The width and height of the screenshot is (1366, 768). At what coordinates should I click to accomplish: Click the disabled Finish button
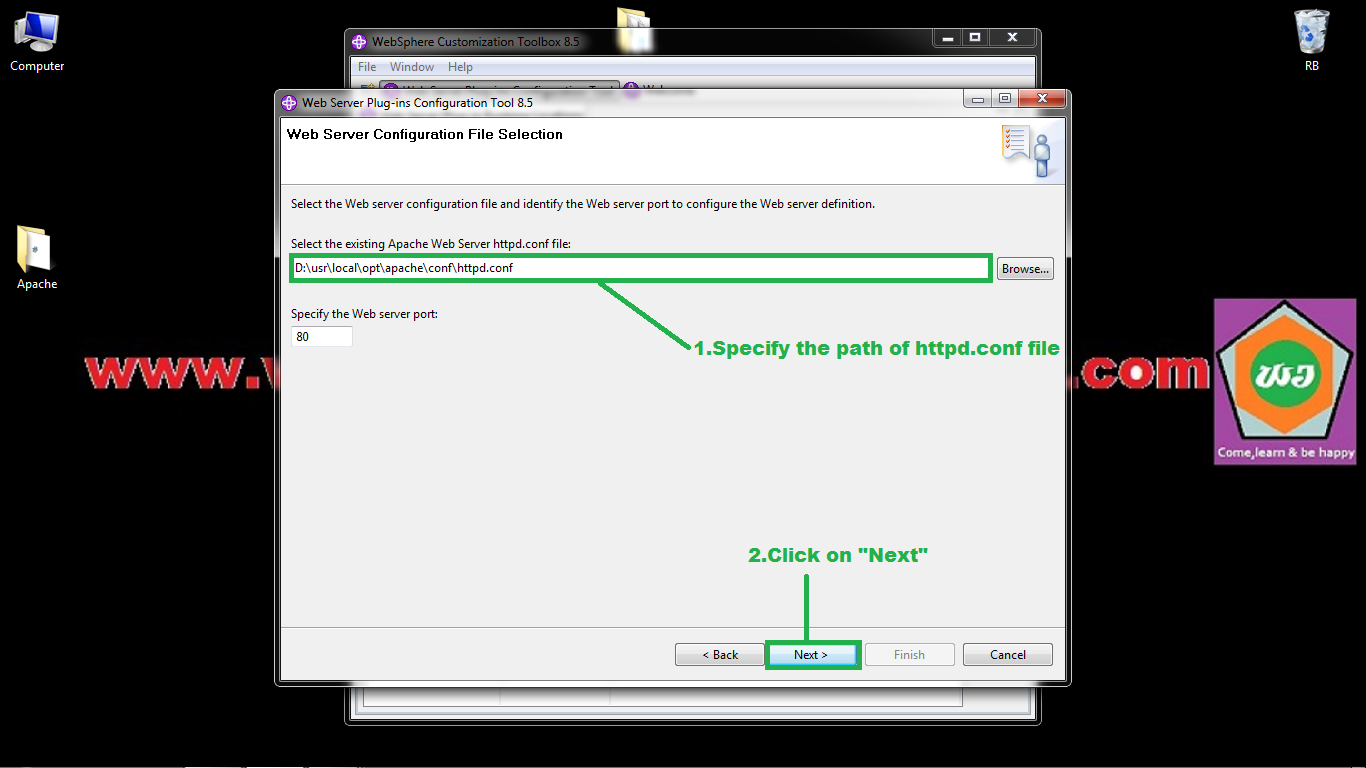pyautogui.click(x=909, y=654)
